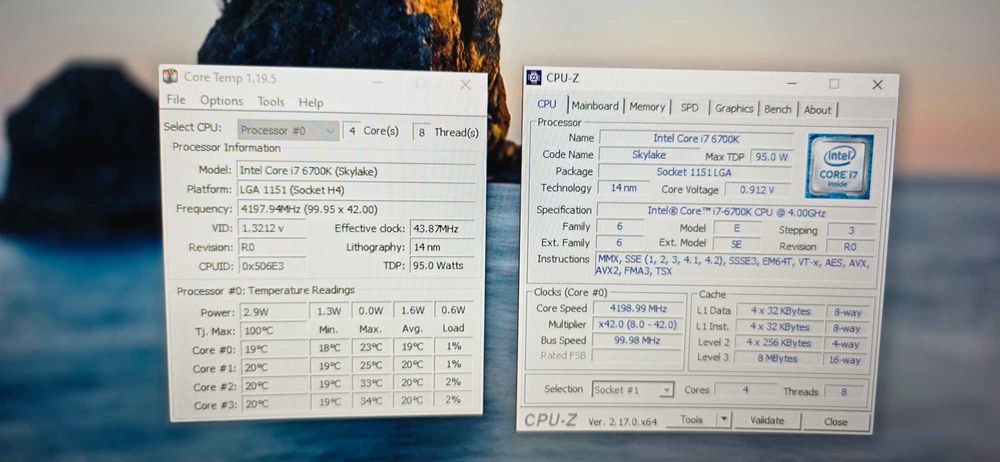This screenshot has width=1000, height=462.
Task: Click the Instructions list in CPU-Z
Action: coord(733,265)
